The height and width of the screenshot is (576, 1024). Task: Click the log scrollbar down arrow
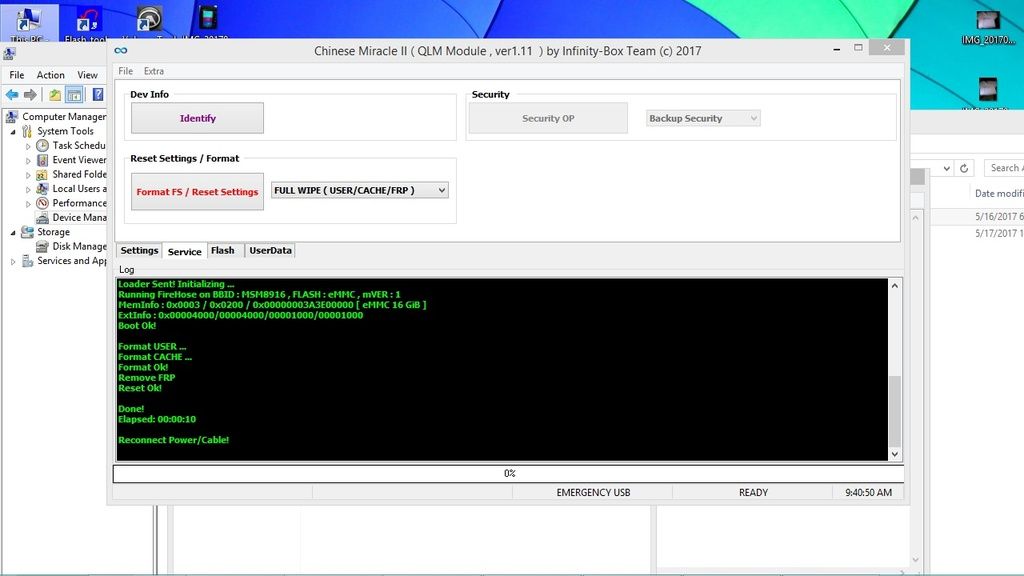pos(895,455)
